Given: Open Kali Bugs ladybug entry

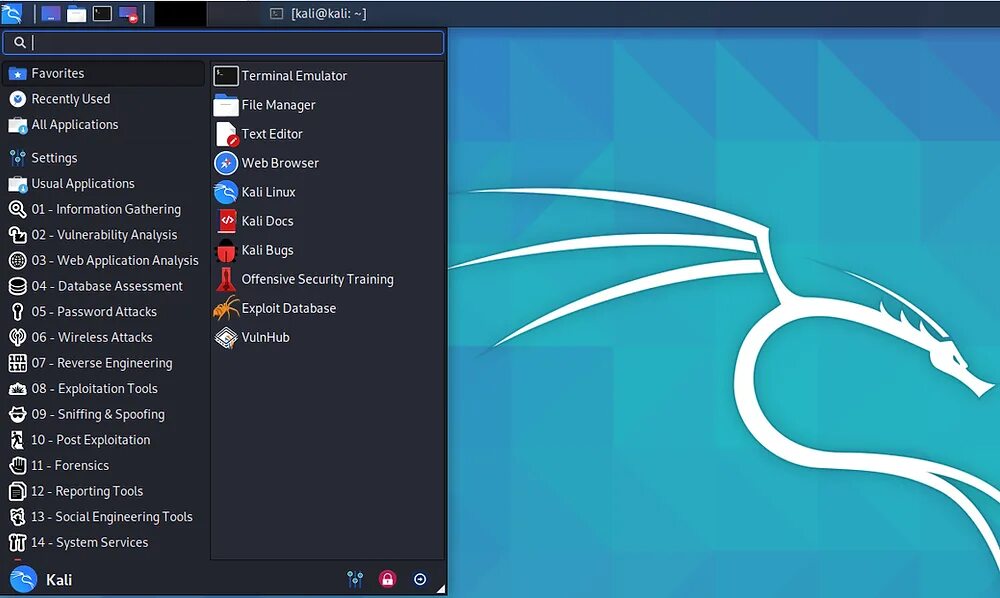Looking at the screenshot, I should (x=327, y=250).
